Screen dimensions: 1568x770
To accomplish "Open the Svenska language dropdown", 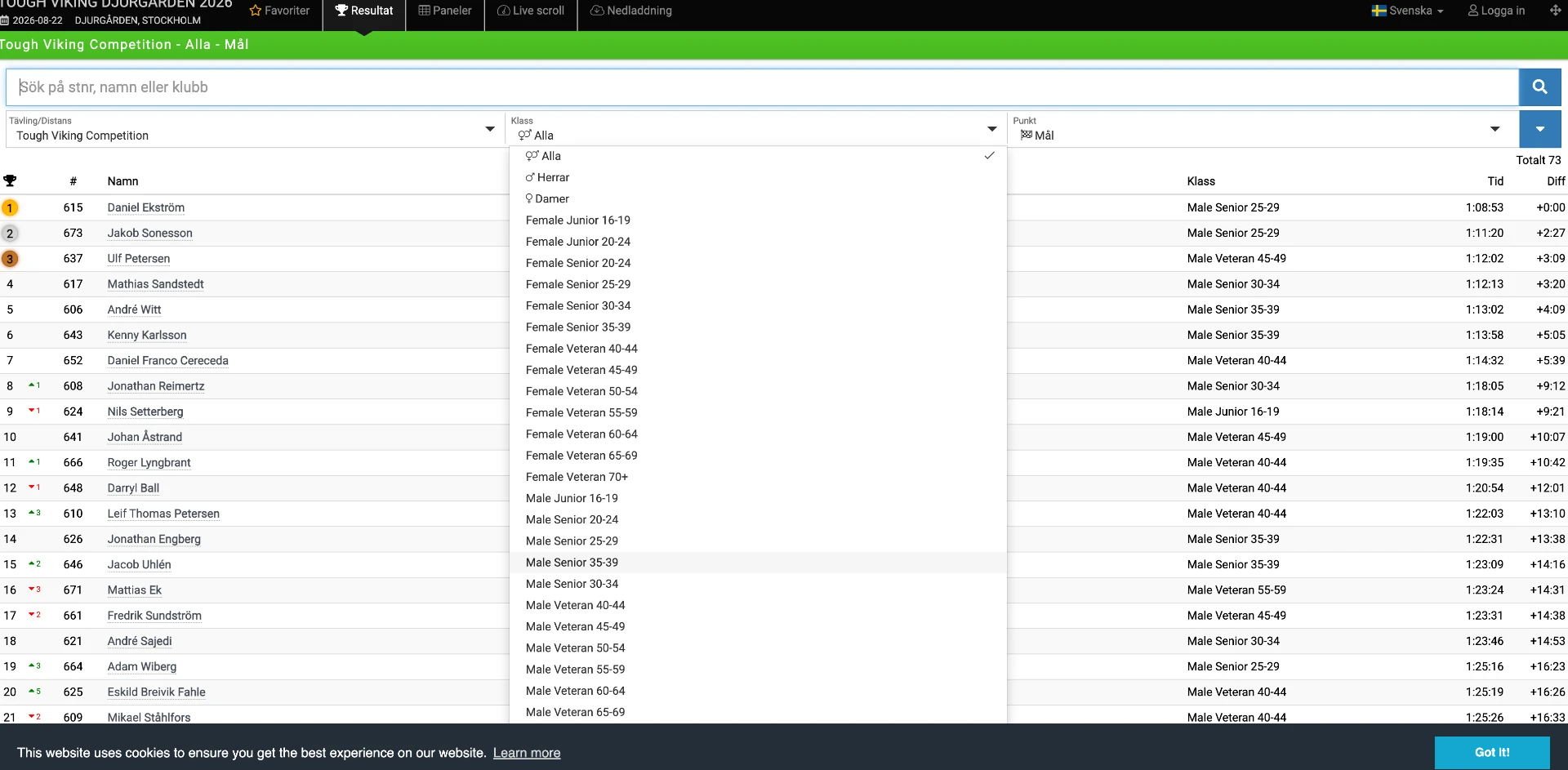I will [1408, 11].
